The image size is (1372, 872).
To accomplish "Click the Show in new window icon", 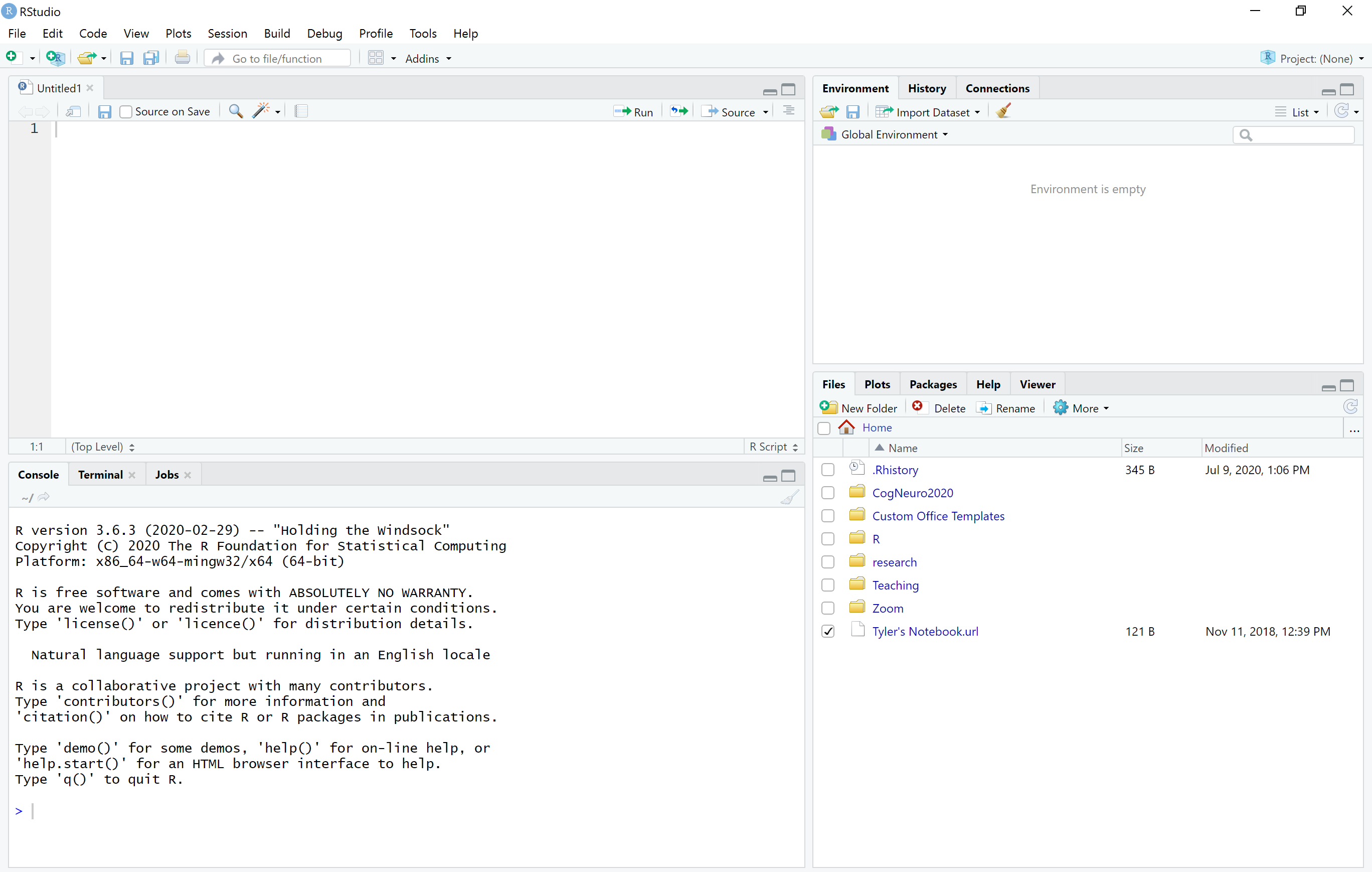I will pyautogui.click(x=73, y=111).
